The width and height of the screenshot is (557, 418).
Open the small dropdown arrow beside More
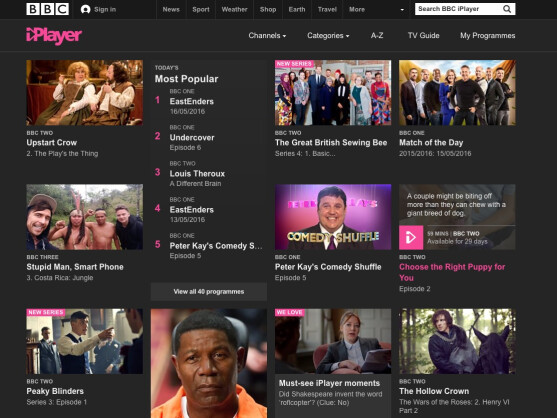pyautogui.click(x=402, y=10)
